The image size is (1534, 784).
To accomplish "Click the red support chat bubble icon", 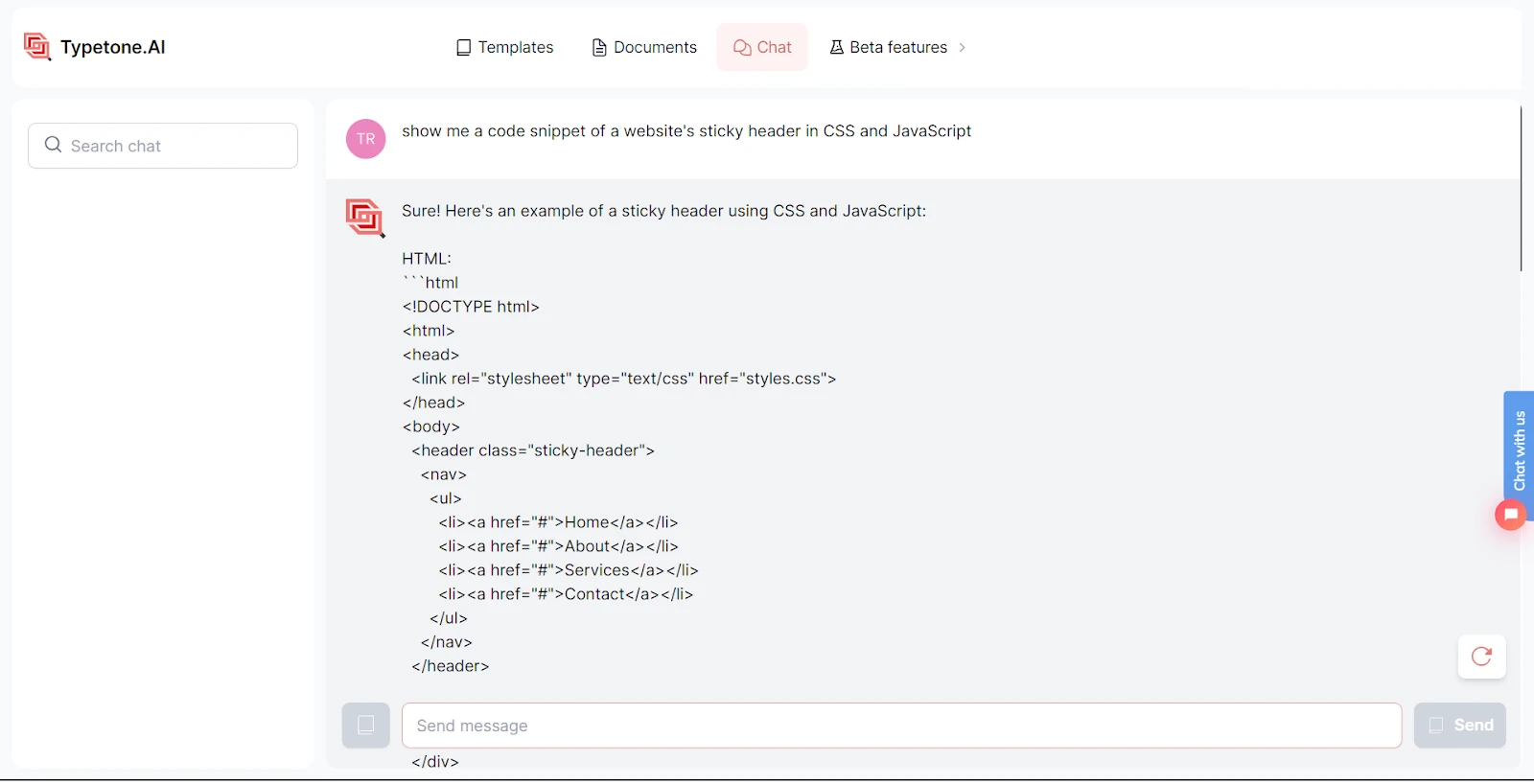I will tap(1510, 515).
